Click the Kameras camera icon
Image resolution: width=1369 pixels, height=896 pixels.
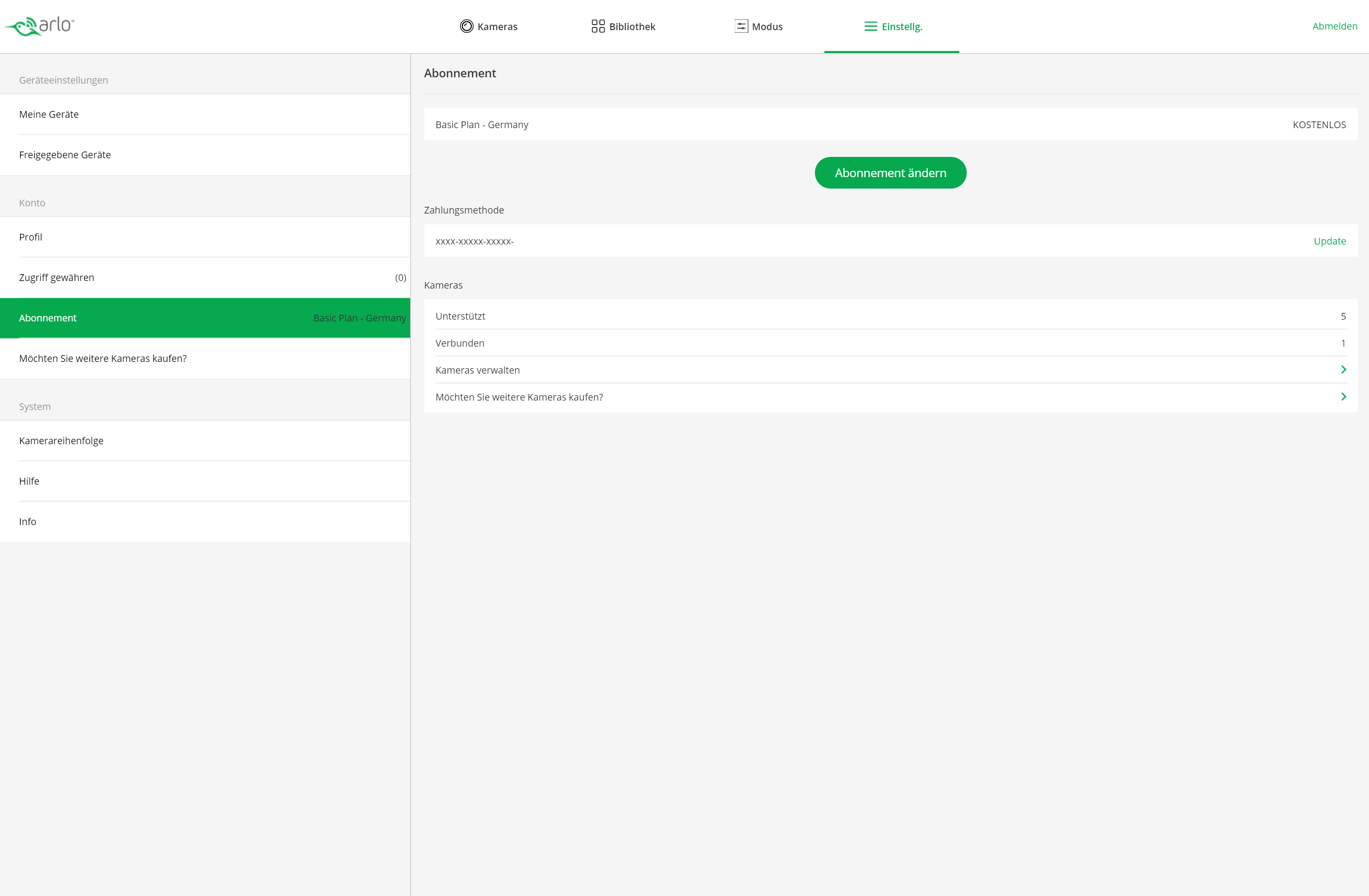466,27
